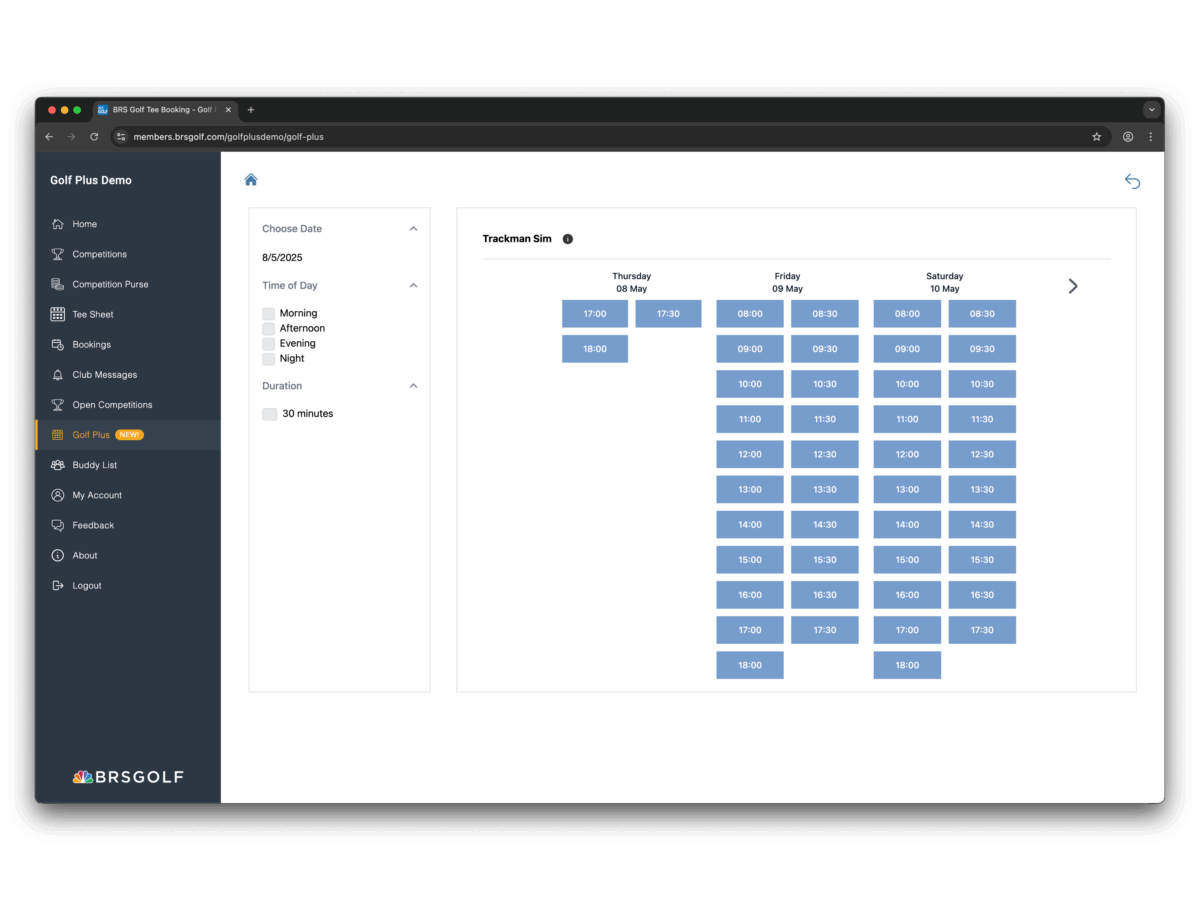Click the Club Messages bell icon

58,375
